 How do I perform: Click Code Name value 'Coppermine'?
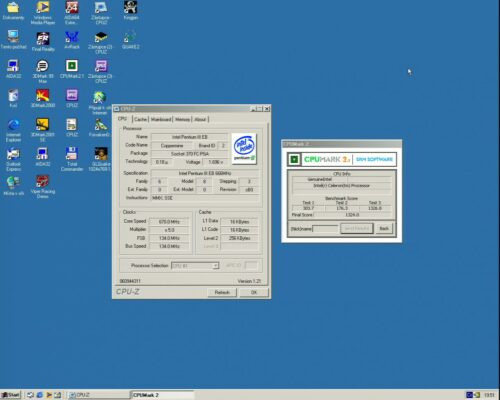(x=172, y=145)
